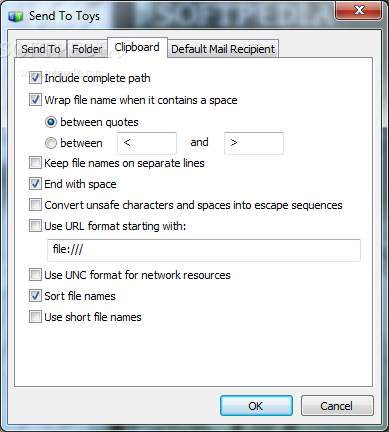Click the closing wrap character field containing >
The width and height of the screenshot is (389, 432).
pyautogui.click(x=254, y=143)
